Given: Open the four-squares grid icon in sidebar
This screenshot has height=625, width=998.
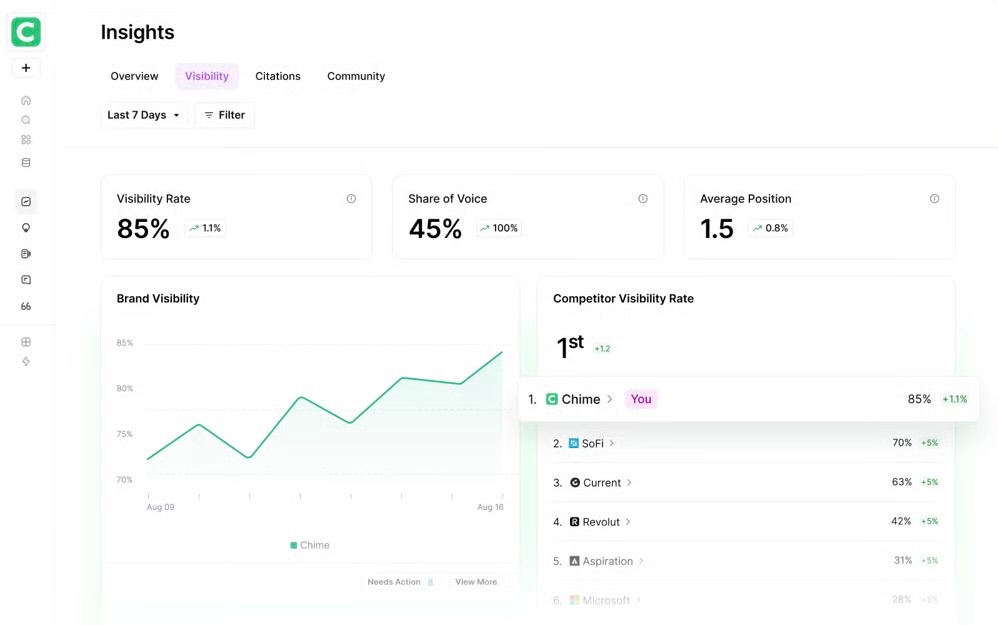Looking at the screenshot, I should coord(26,140).
